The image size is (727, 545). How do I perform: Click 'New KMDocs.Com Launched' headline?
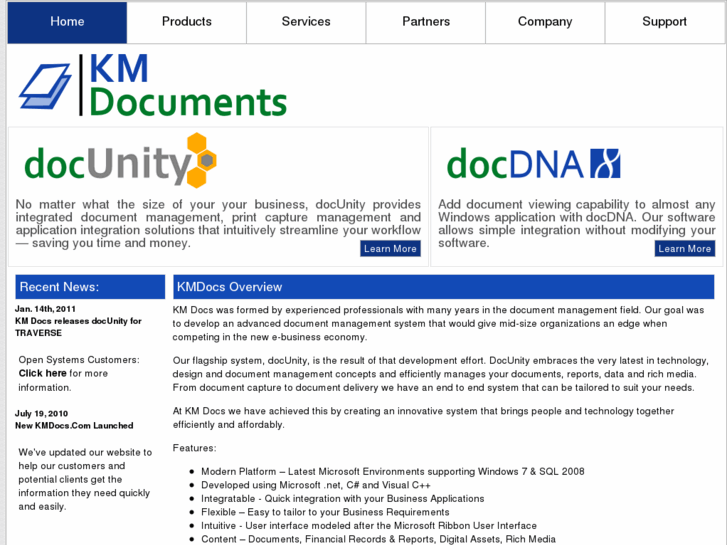74,425
